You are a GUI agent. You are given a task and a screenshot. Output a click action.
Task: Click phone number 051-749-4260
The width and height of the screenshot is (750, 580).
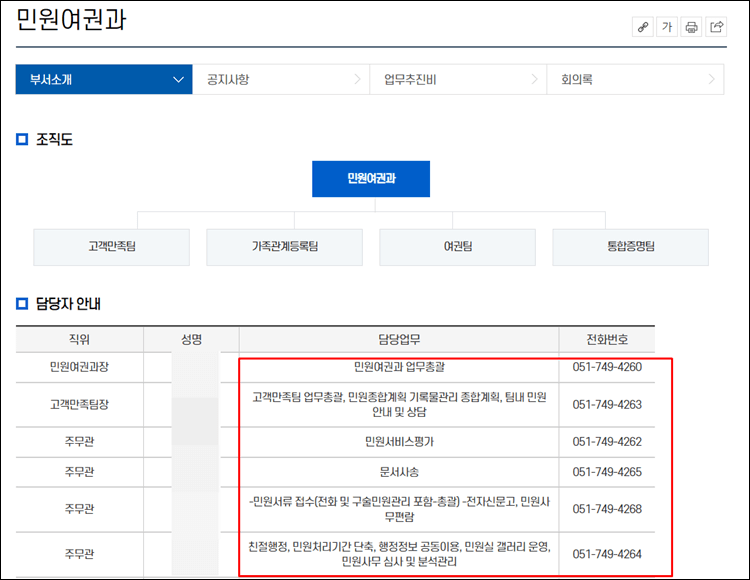607,367
